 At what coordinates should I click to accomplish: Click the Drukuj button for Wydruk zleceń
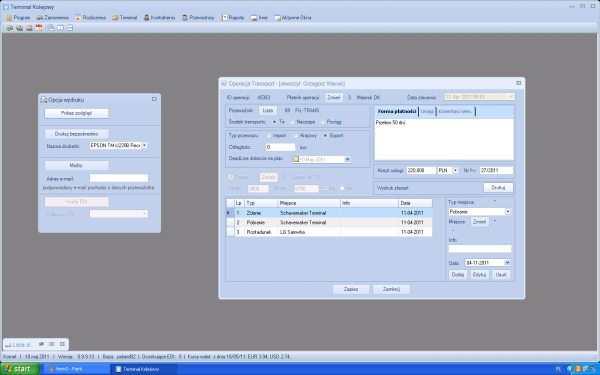click(498, 188)
